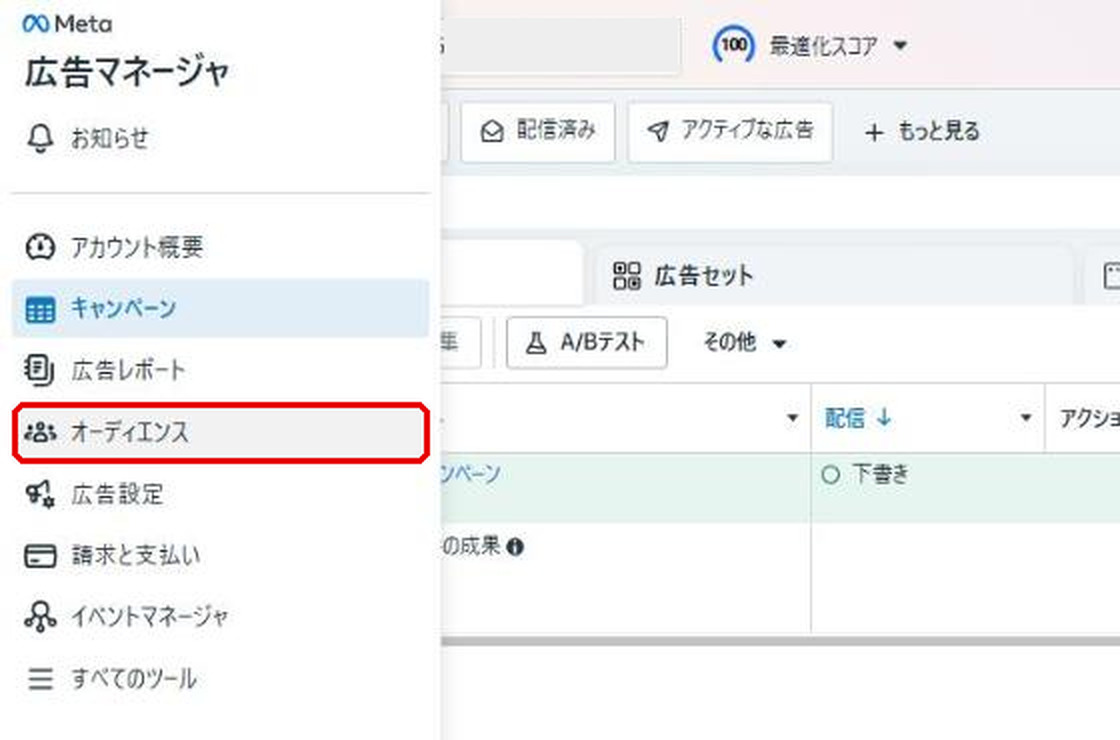Image resolution: width=1120 pixels, height=740 pixels.
Task: Click the アカウント概要 gauge icon
Action: (x=40, y=247)
